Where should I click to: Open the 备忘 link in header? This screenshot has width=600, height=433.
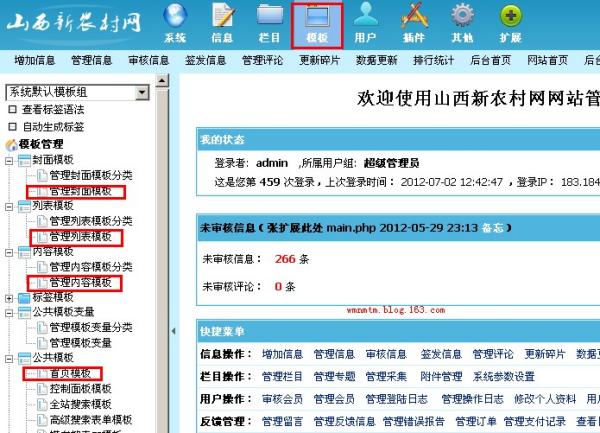[x=492, y=228]
